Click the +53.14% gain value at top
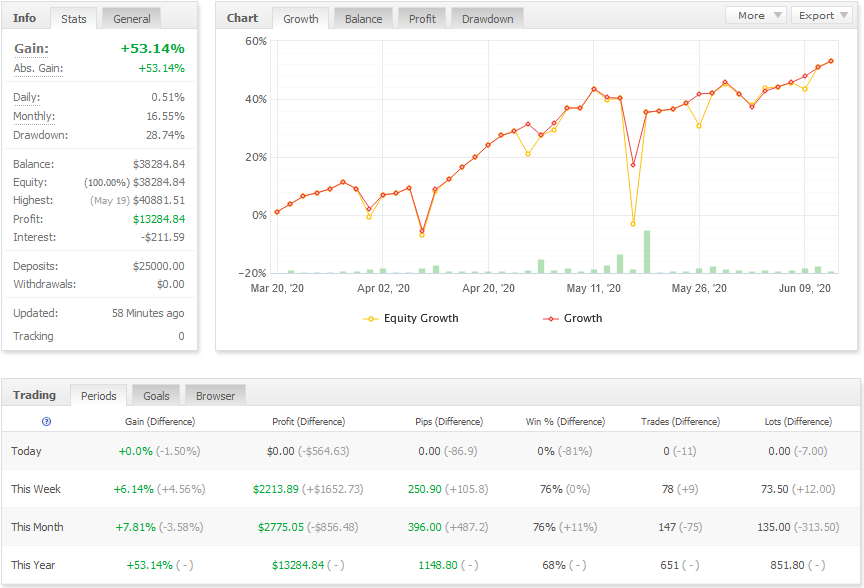This screenshot has height=588, width=864. (x=153, y=48)
